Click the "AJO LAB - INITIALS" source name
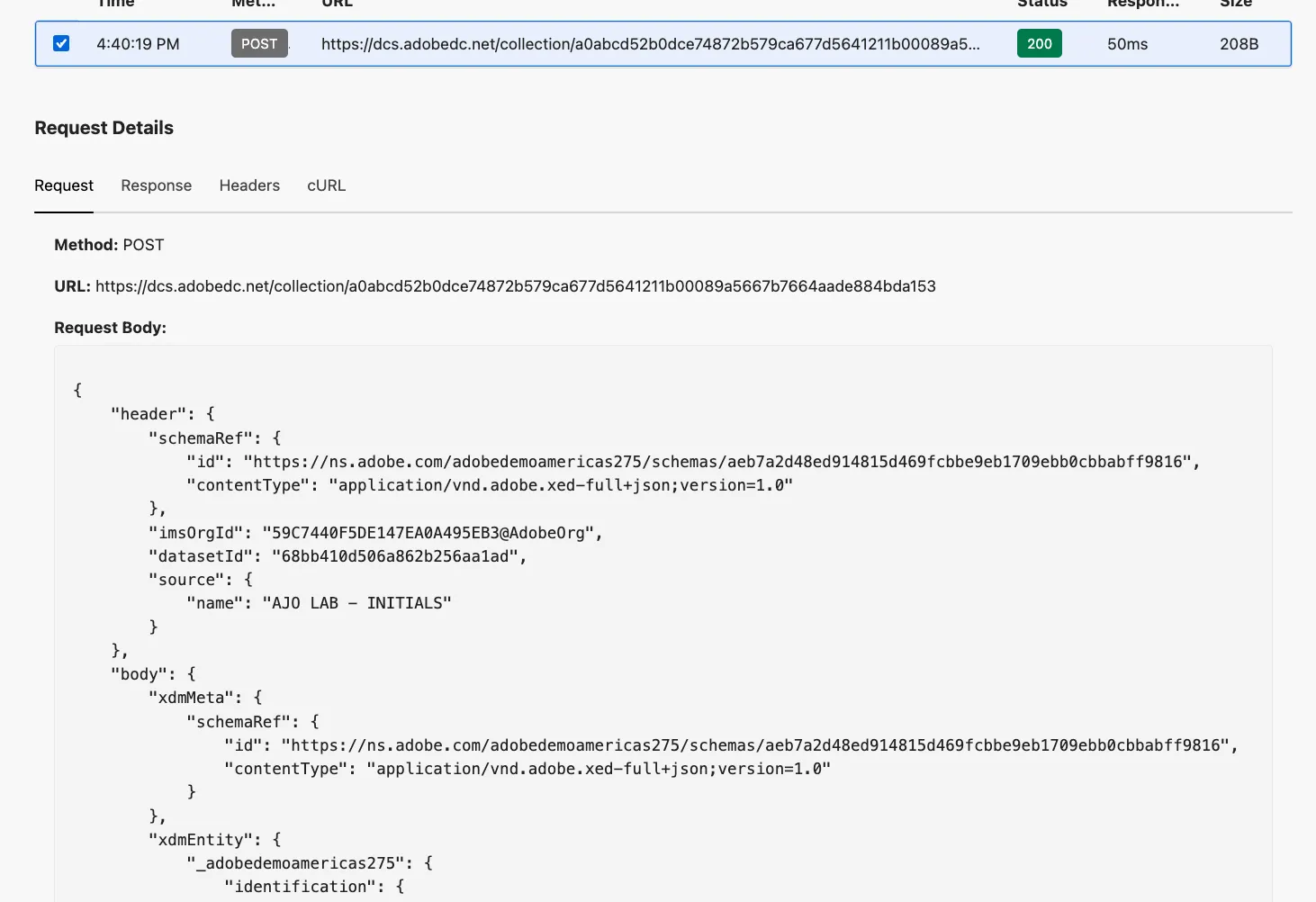The height and width of the screenshot is (902, 1316). [x=356, y=603]
